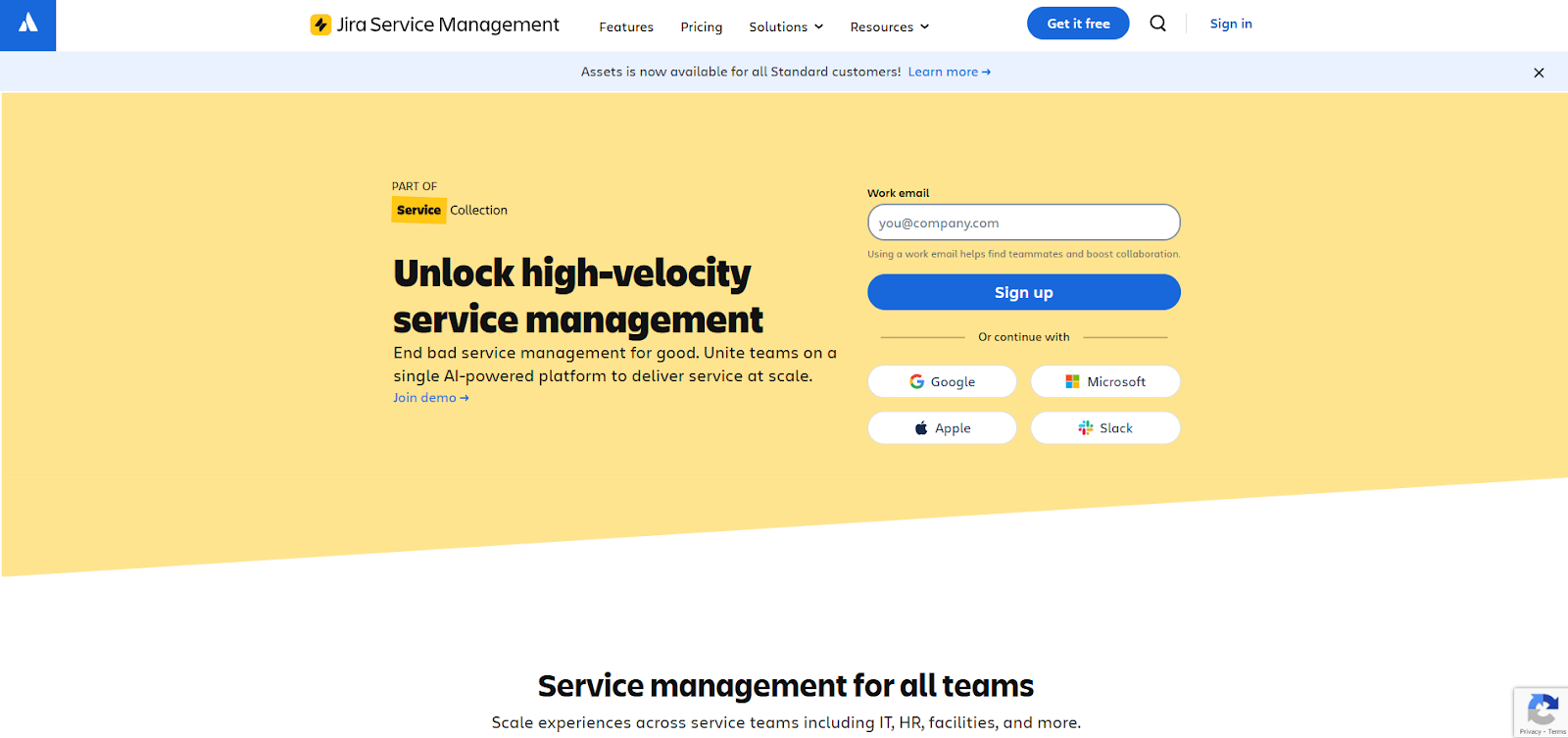The image size is (1568, 738).
Task: Click the Work email input field
Action: point(1024,222)
